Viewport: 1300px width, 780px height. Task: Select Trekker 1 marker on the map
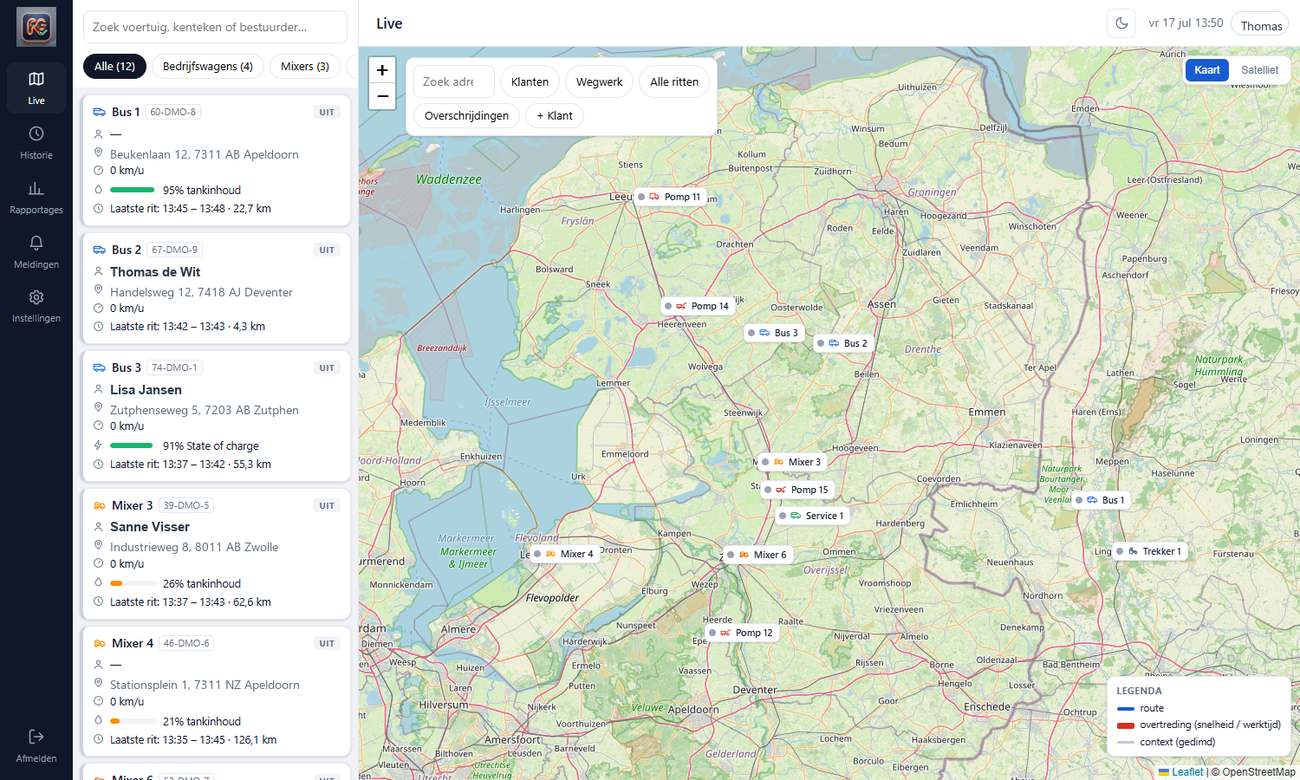point(1150,551)
